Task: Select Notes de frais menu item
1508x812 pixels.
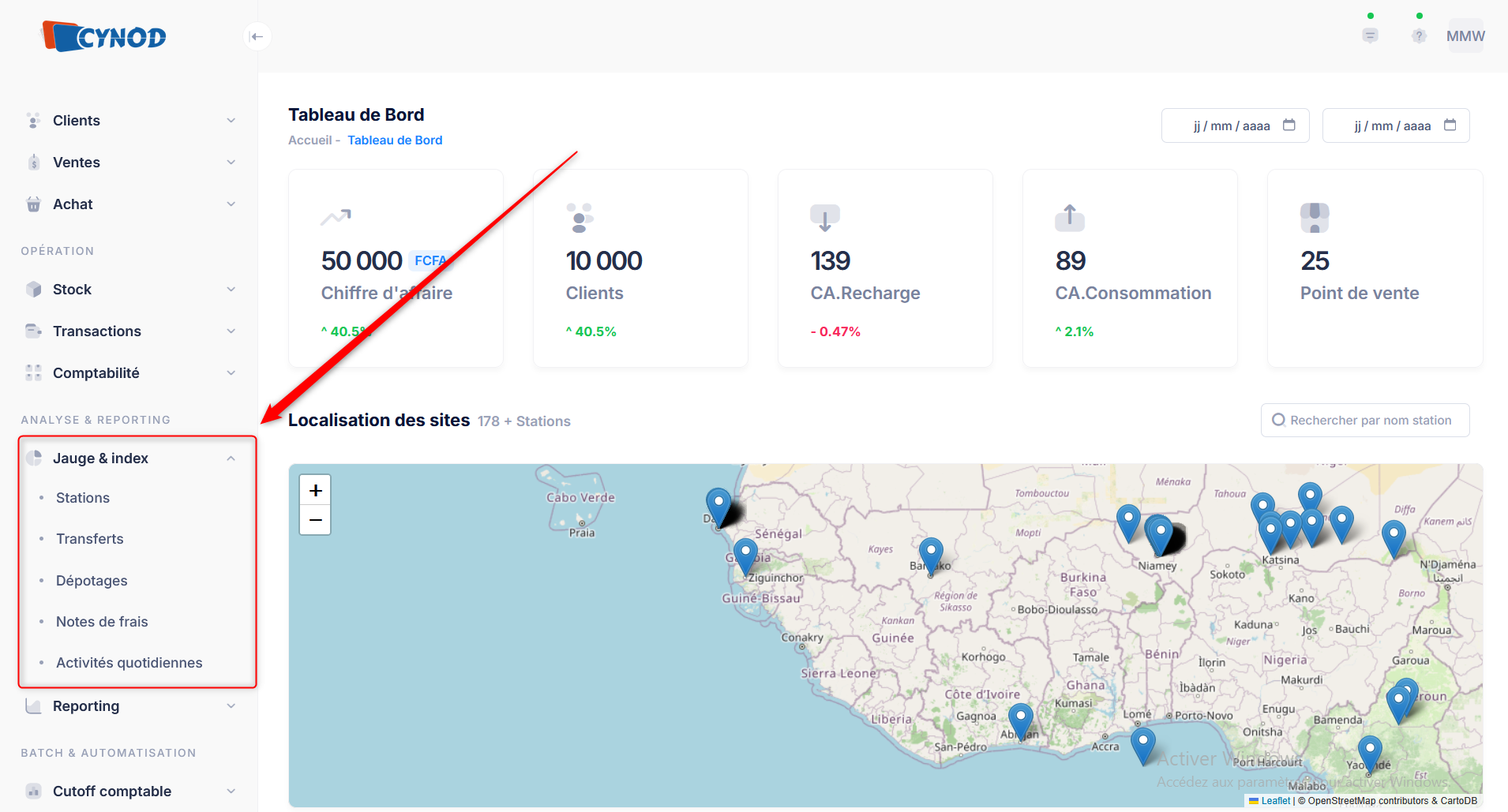Action: point(102,622)
